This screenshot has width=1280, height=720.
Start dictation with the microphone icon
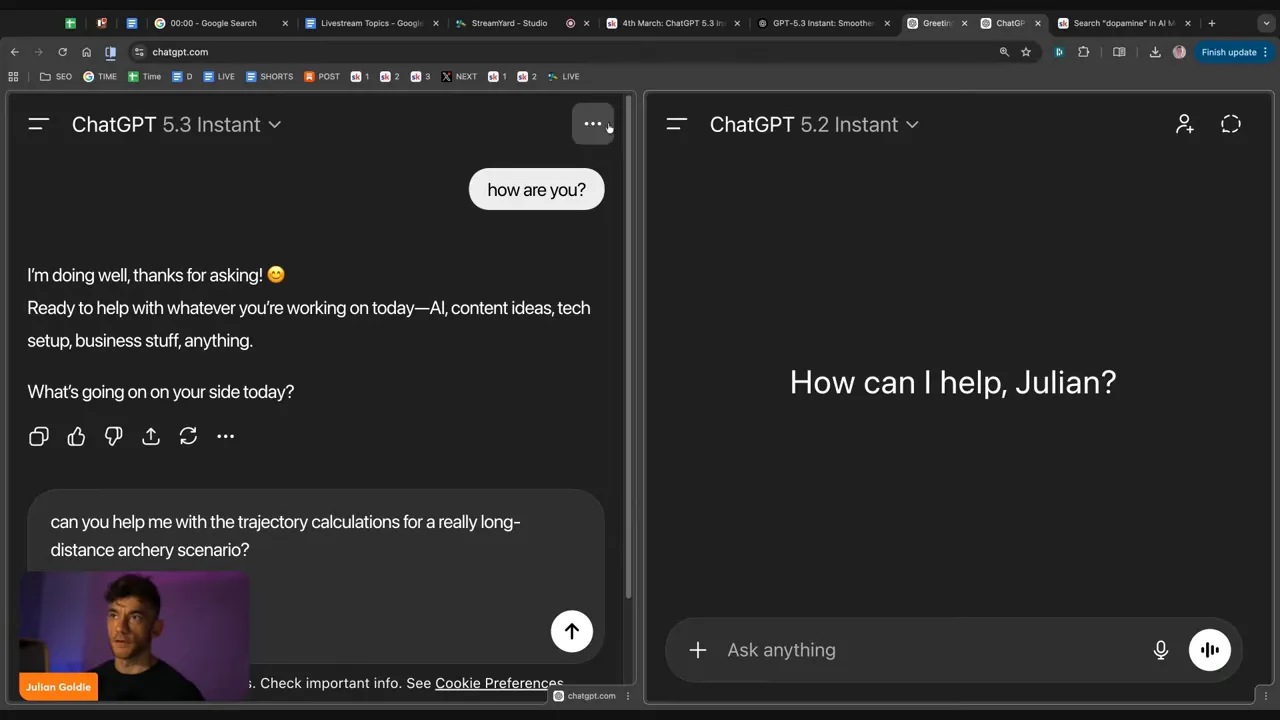[1161, 650]
